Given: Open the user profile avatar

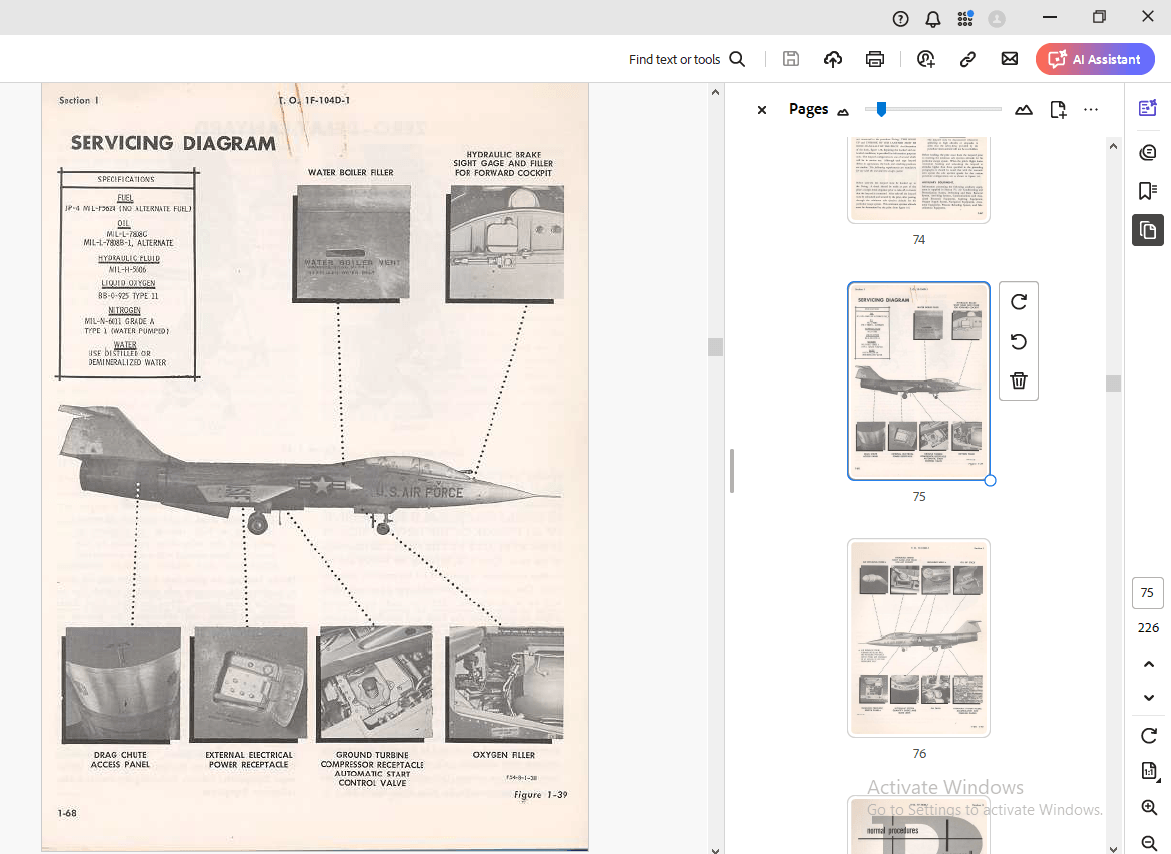Looking at the screenshot, I should click(x=997, y=19).
